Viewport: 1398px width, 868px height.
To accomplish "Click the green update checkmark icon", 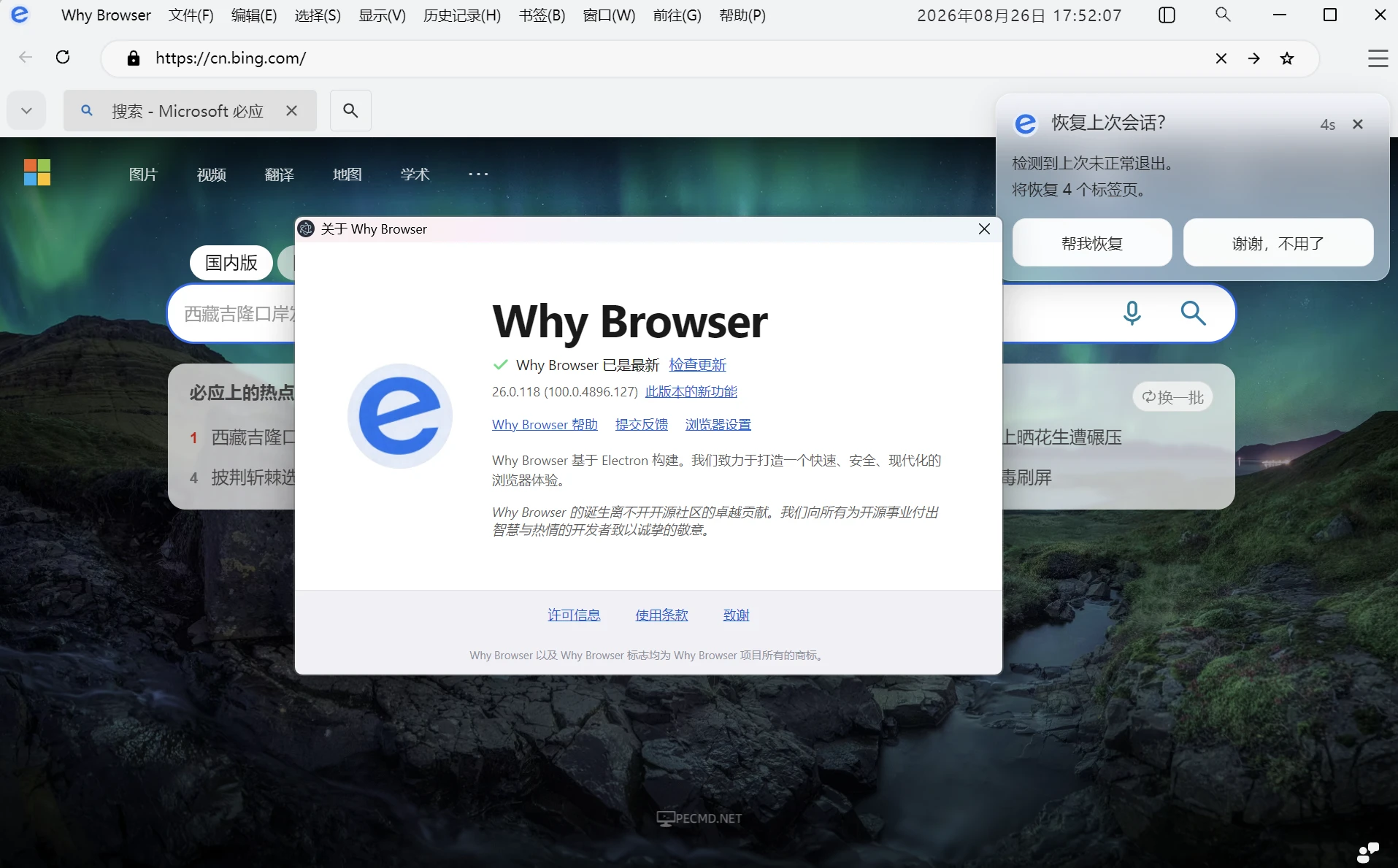I will [500, 364].
